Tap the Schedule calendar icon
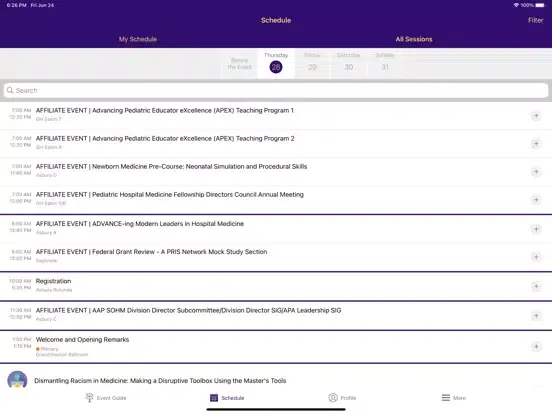This screenshot has width=552, height=414. click(214, 398)
